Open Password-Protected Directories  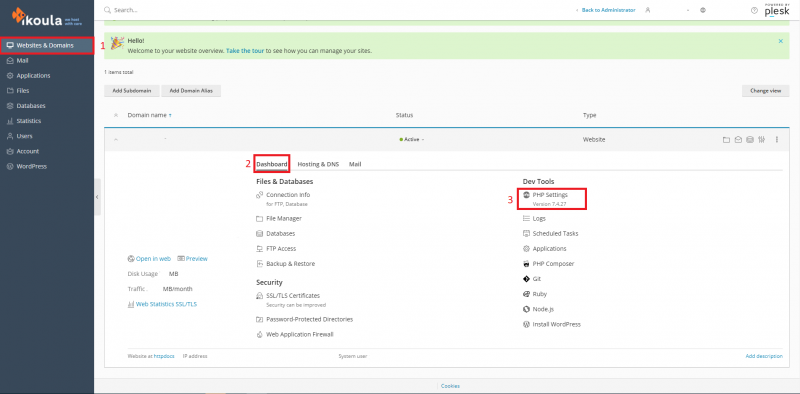[x=309, y=319]
